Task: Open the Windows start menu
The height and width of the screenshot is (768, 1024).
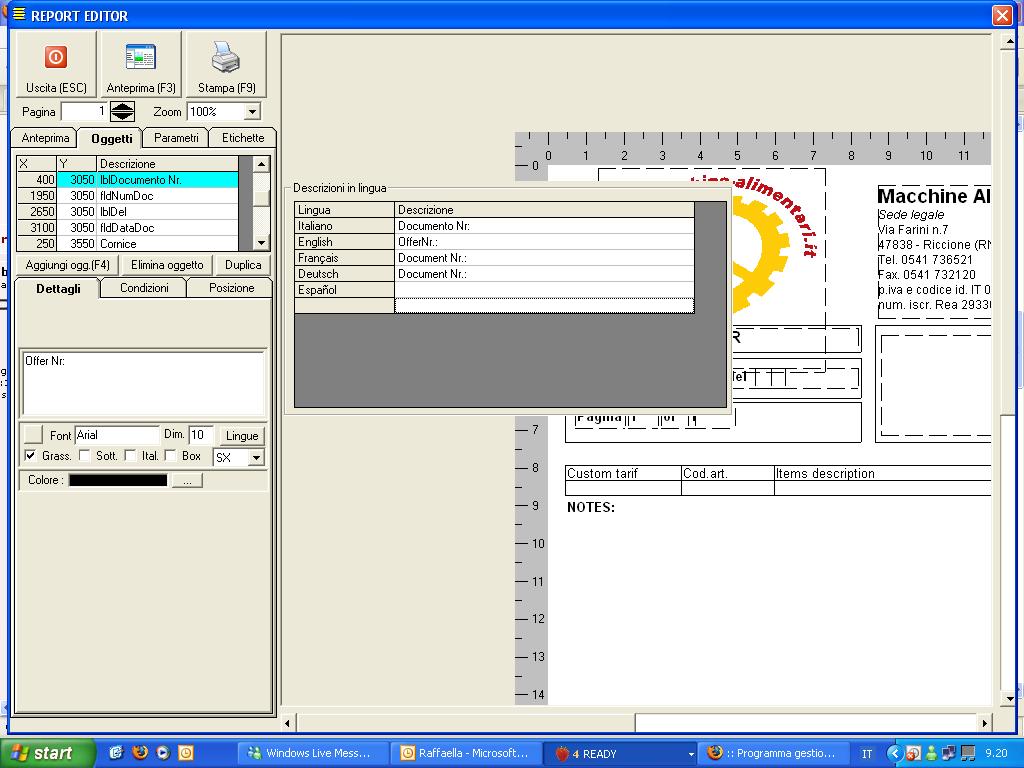Action: tap(47, 753)
